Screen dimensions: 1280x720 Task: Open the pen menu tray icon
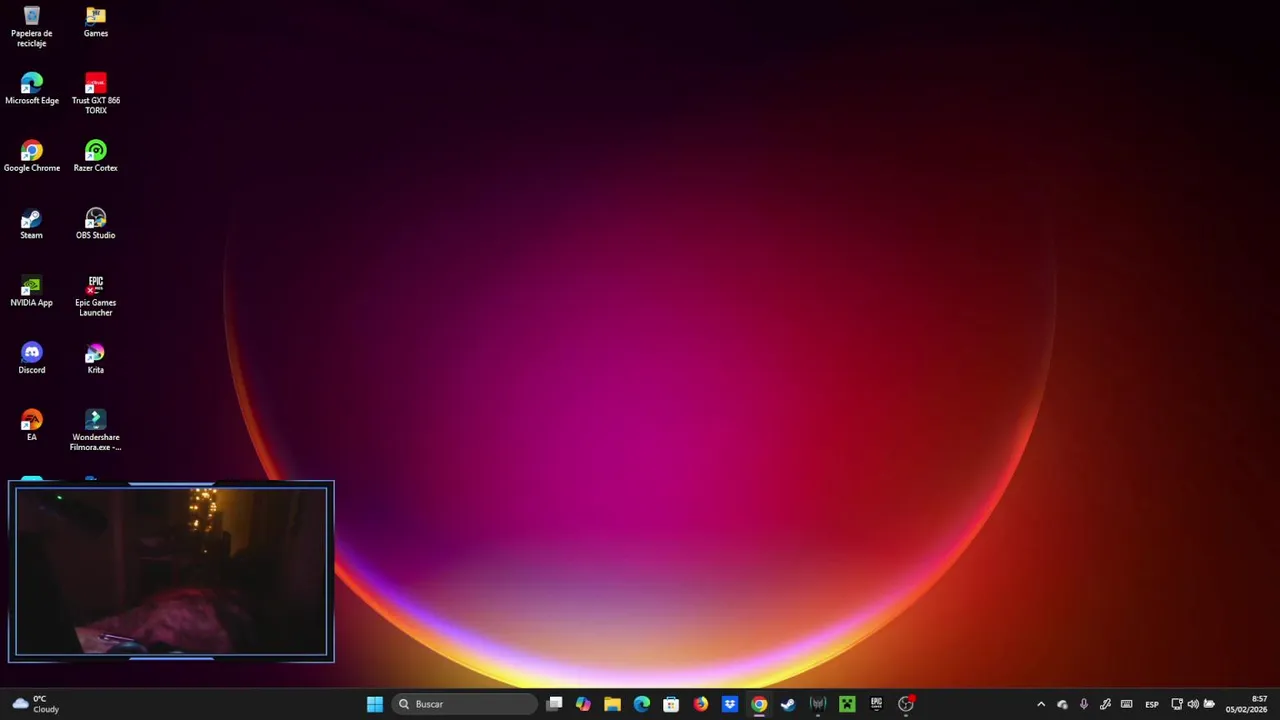[x=1105, y=704]
